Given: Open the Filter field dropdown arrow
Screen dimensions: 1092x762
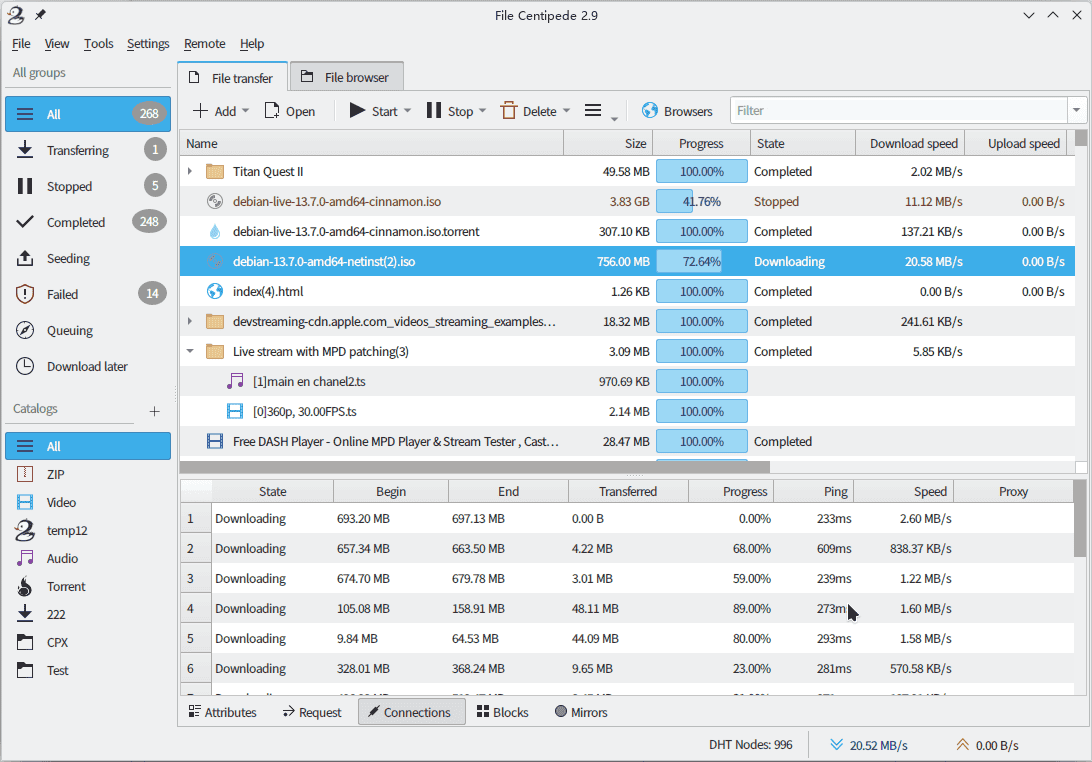Looking at the screenshot, I should (1077, 110).
